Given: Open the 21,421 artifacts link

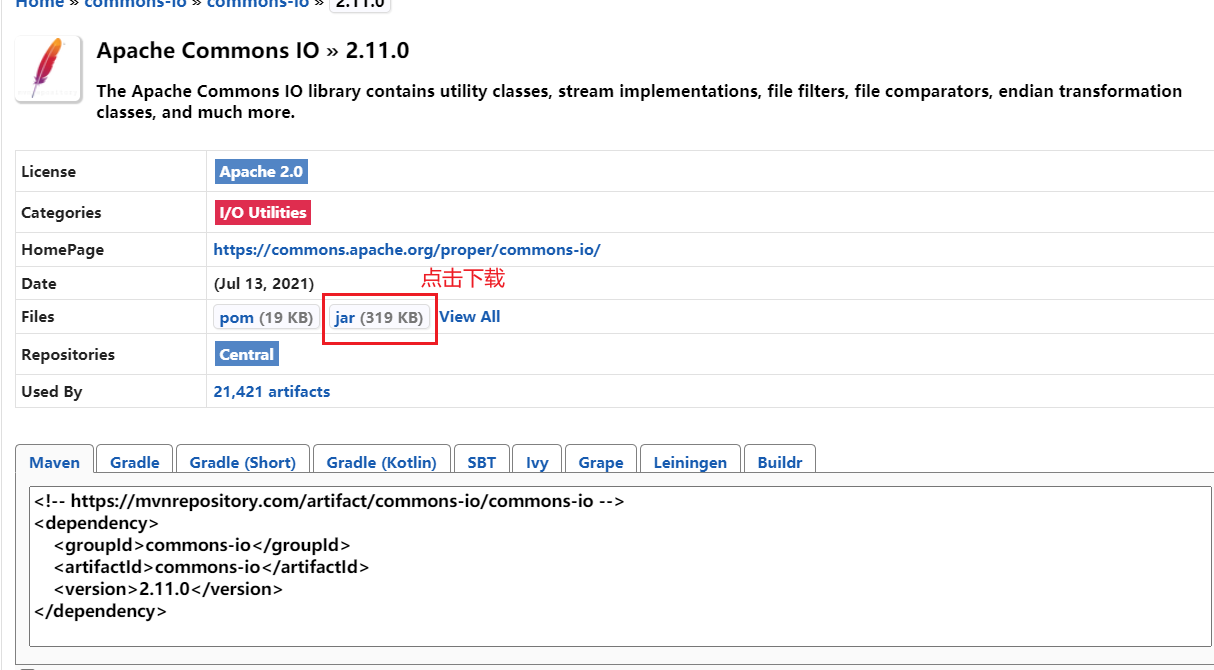Looking at the screenshot, I should [x=271, y=392].
